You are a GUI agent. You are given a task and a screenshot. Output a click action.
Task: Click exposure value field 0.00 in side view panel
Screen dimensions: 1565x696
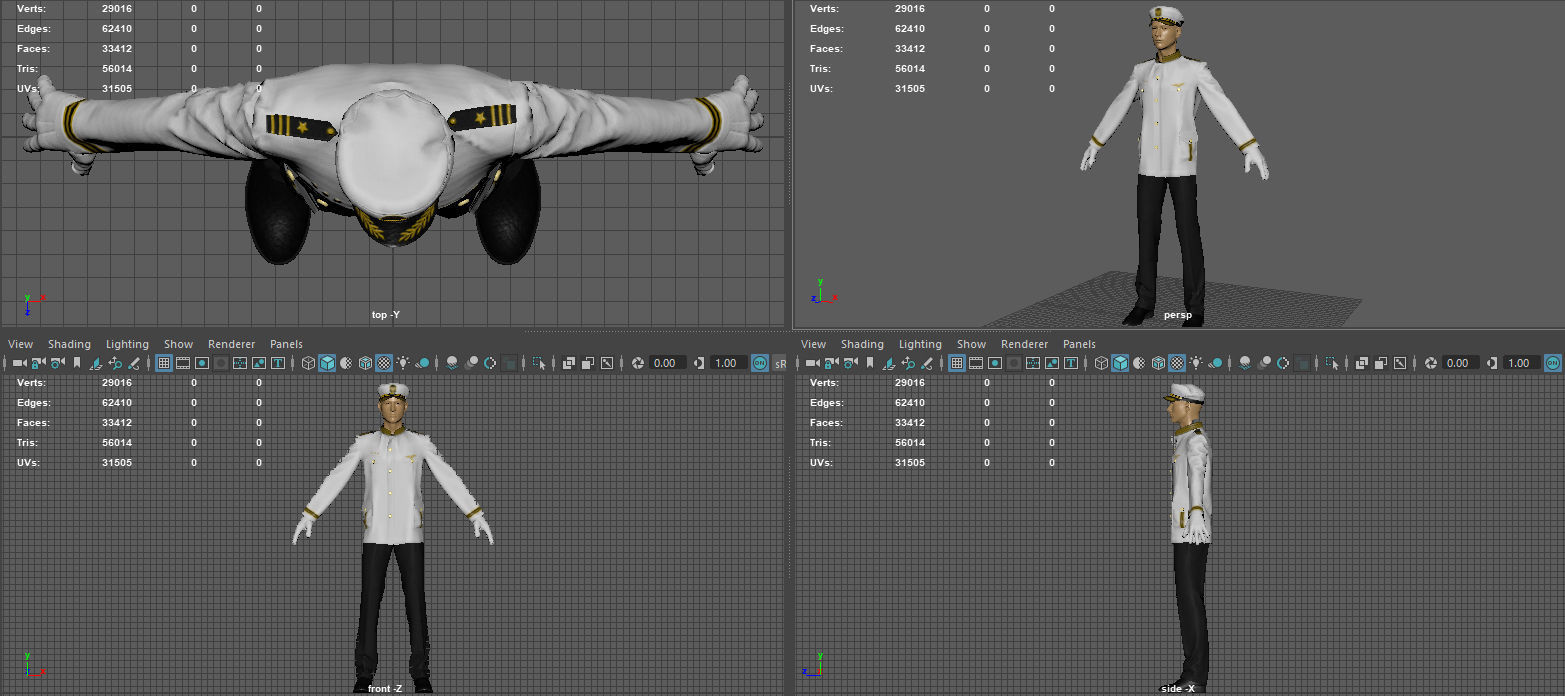(1461, 363)
